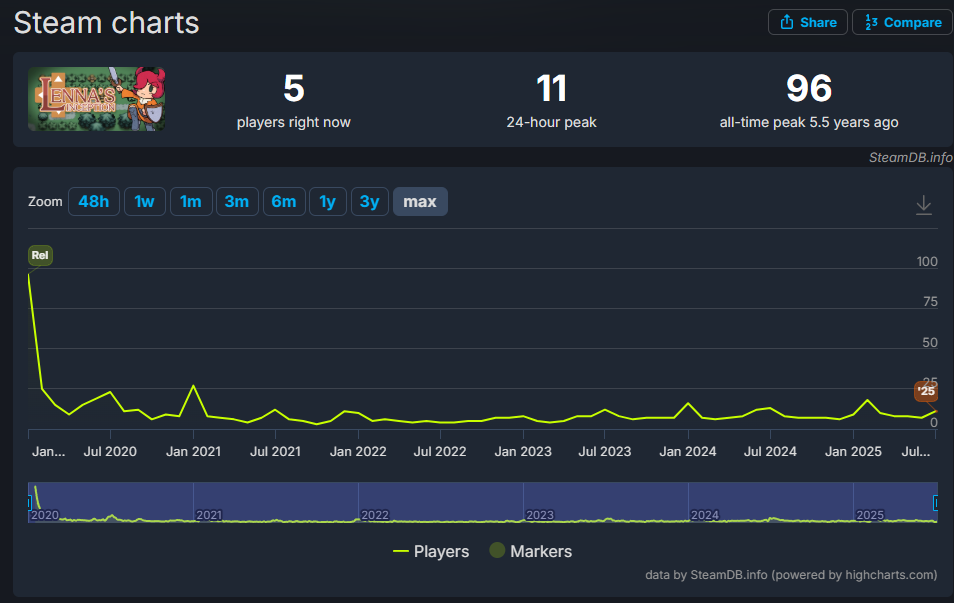Toggle the Markers series in legend
Image resolution: width=954 pixels, height=603 pixels.
pyautogui.click(x=531, y=551)
